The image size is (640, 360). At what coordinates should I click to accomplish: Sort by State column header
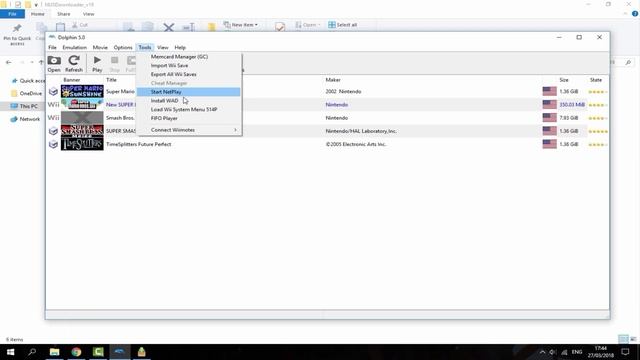click(x=596, y=80)
